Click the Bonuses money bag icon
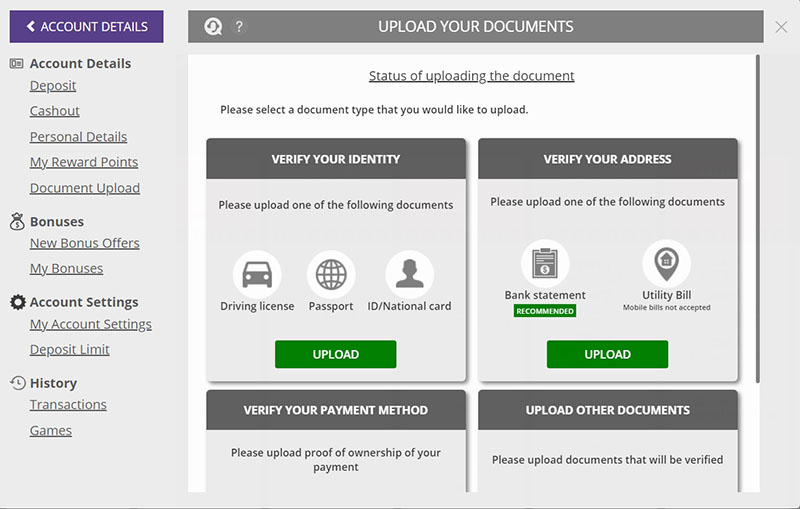Screen dimensions: 800x509 pos(17,221)
